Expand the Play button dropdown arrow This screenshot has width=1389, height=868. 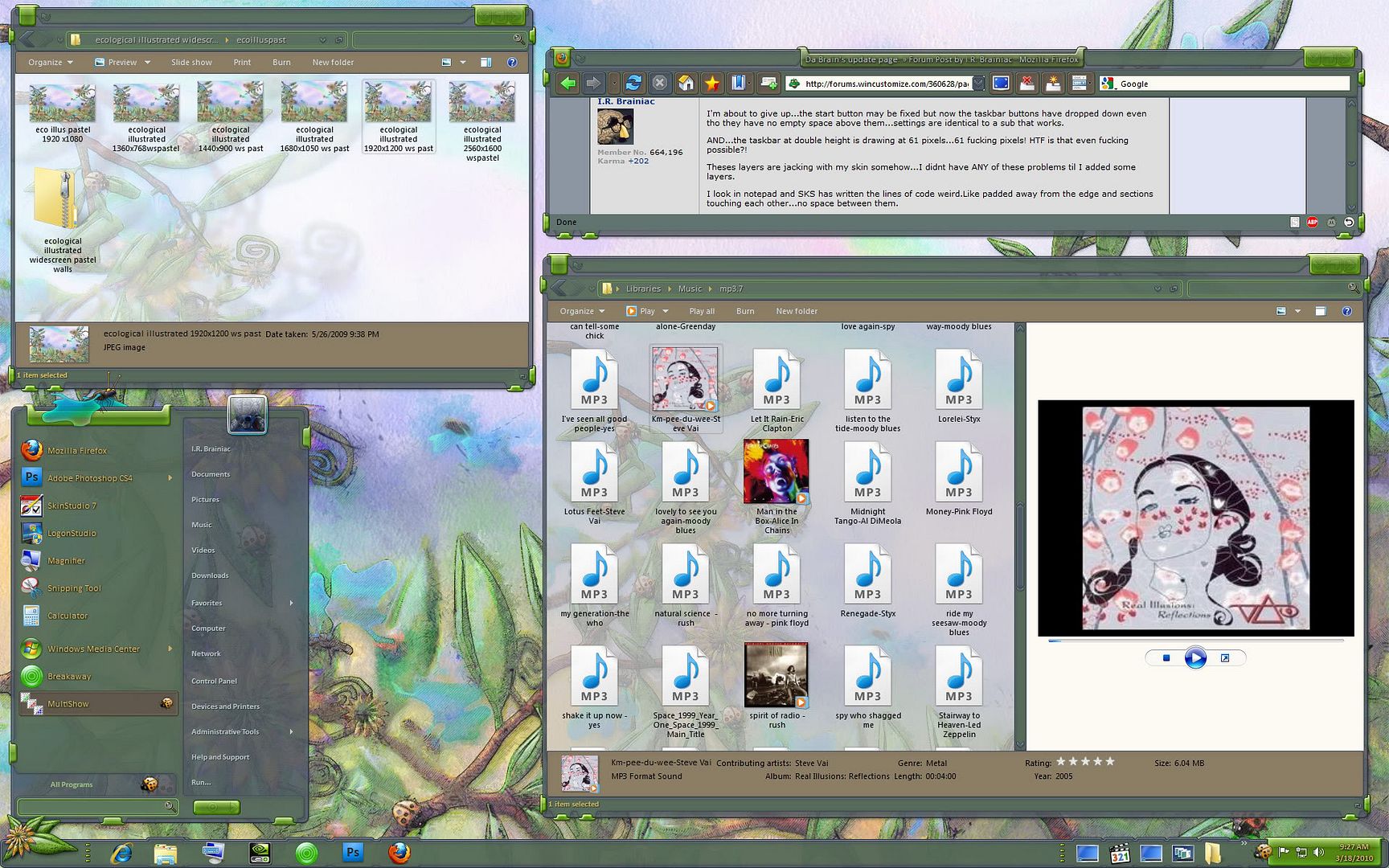666,311
